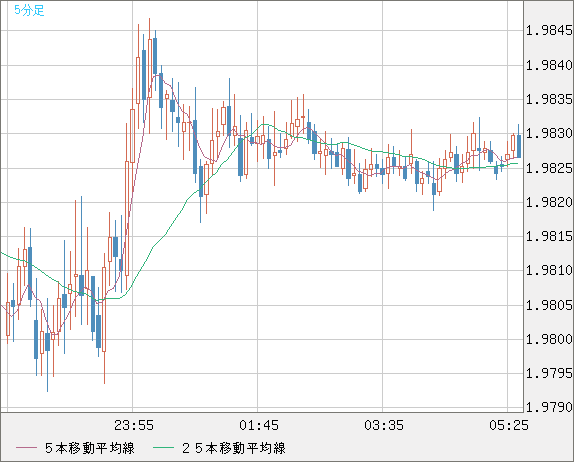Click the 1.9830 price axis label
Screen dimensions: 574x462
[x=549, y=134]
